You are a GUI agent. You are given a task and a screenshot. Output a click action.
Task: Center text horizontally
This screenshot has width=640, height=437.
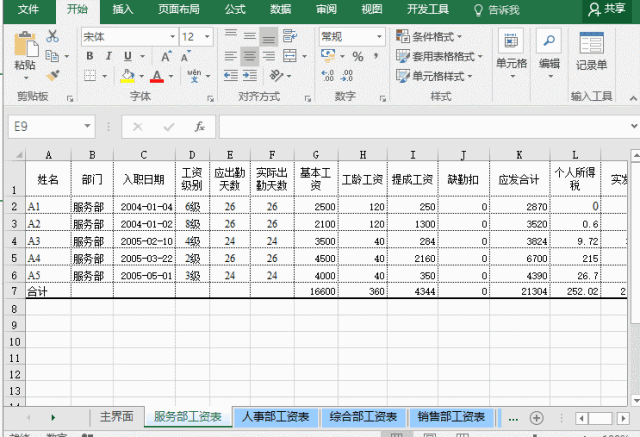point(250,56)
